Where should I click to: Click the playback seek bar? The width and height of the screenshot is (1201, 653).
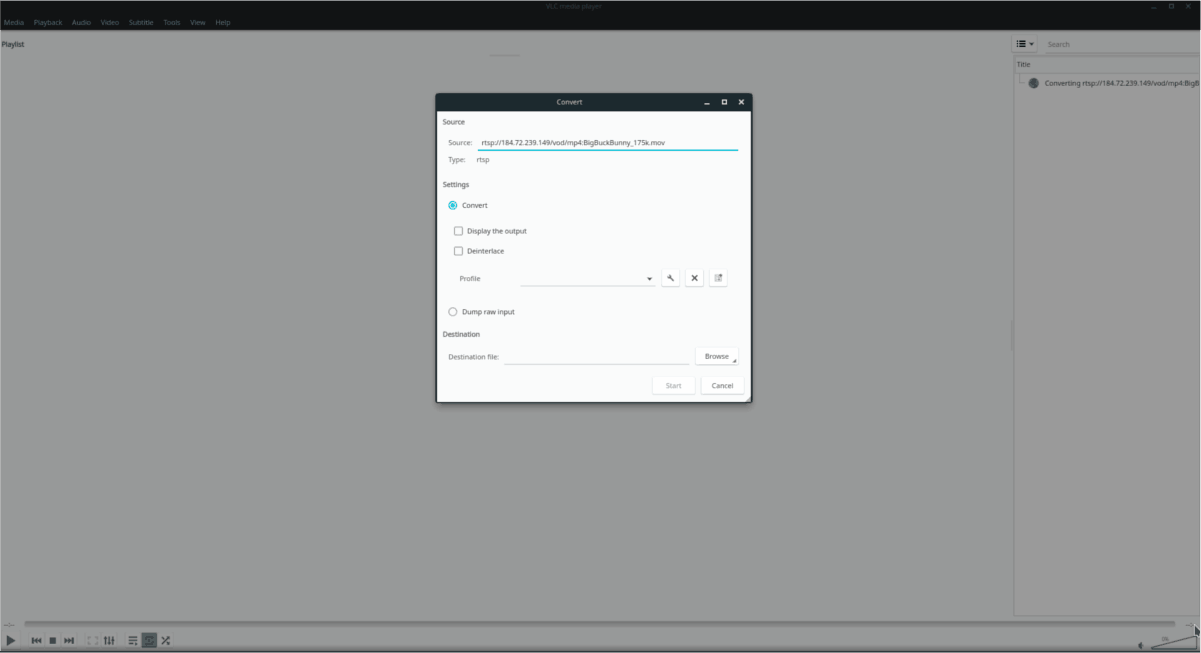[601, 624]
